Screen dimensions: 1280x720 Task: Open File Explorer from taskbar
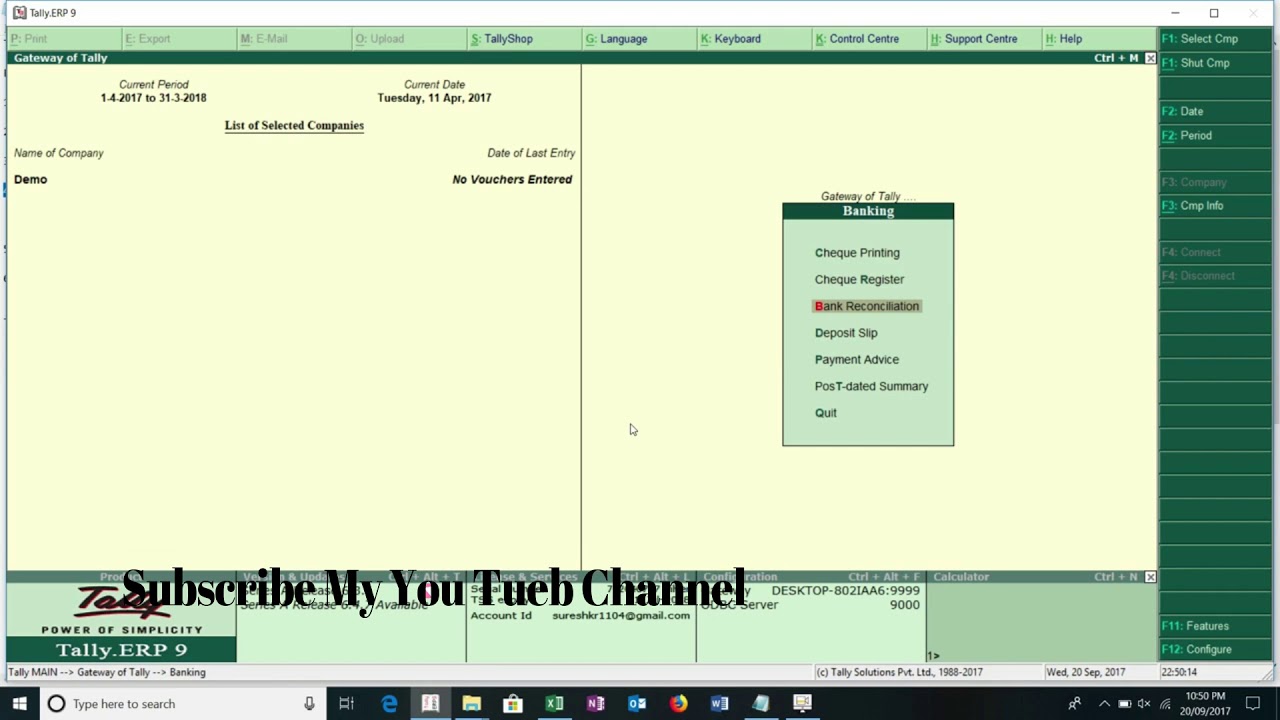[471, 704]
